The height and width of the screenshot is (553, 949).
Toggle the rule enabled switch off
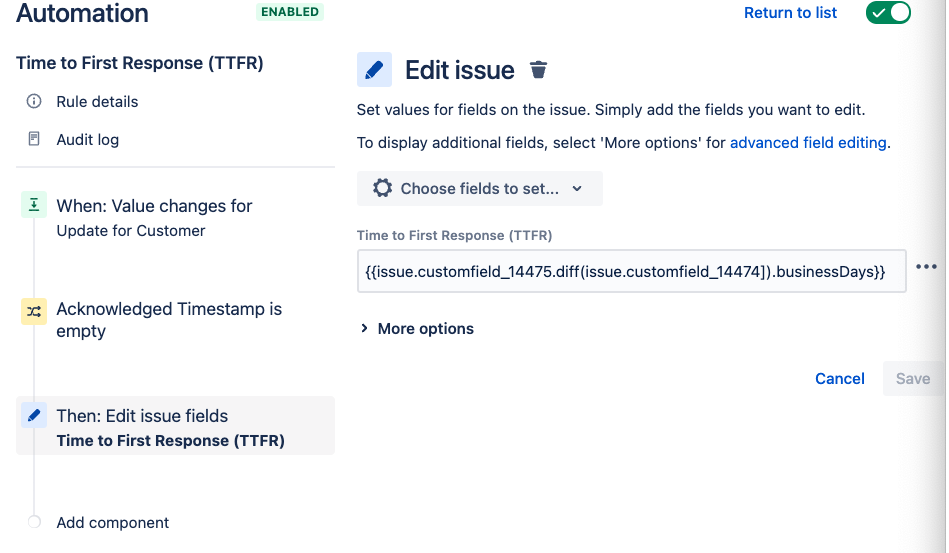[888, 12]
